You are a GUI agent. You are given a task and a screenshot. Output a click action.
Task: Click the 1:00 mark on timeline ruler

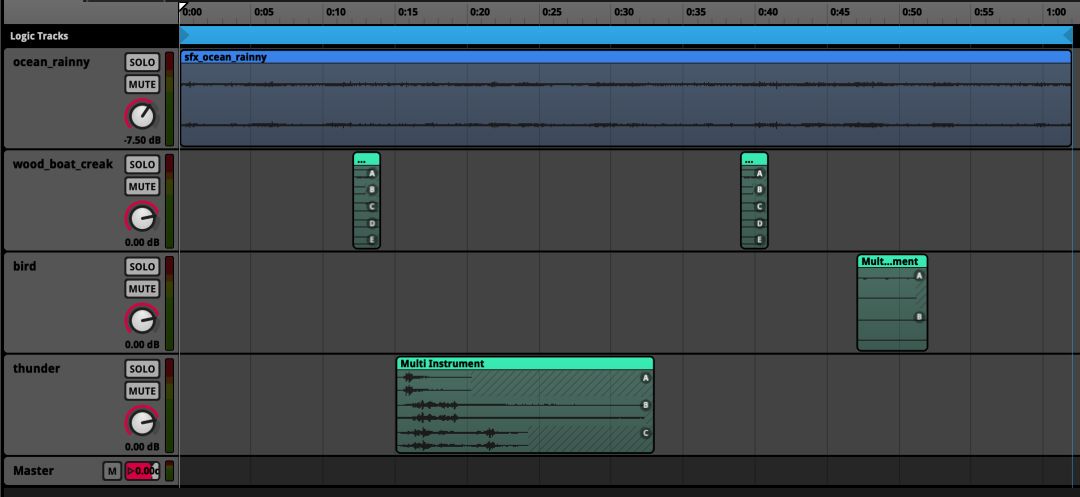coord(1056,12)
